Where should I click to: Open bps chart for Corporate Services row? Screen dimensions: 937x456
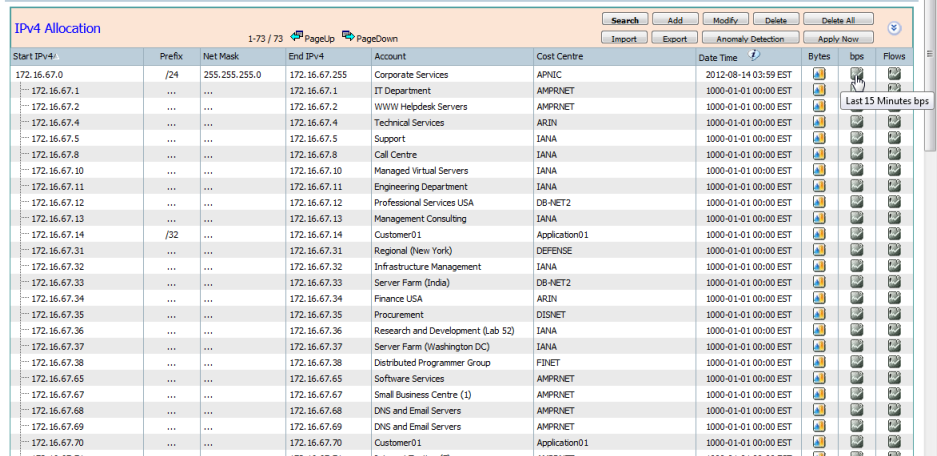(856, 74)
